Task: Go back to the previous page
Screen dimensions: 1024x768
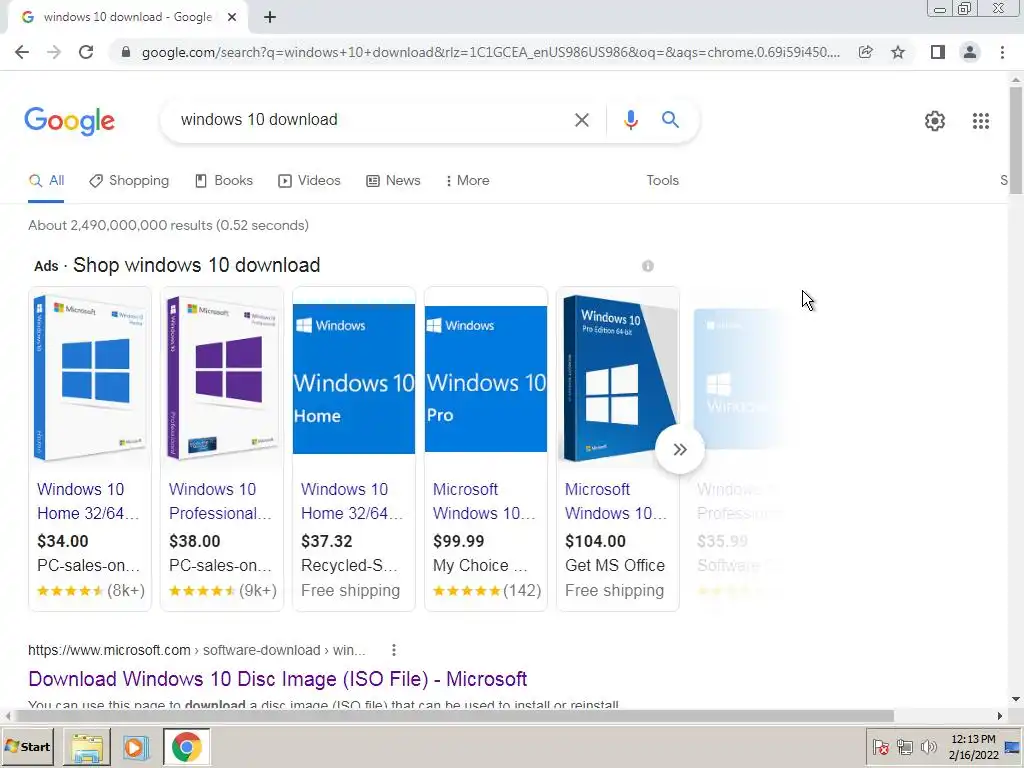Action: point(22,52)
